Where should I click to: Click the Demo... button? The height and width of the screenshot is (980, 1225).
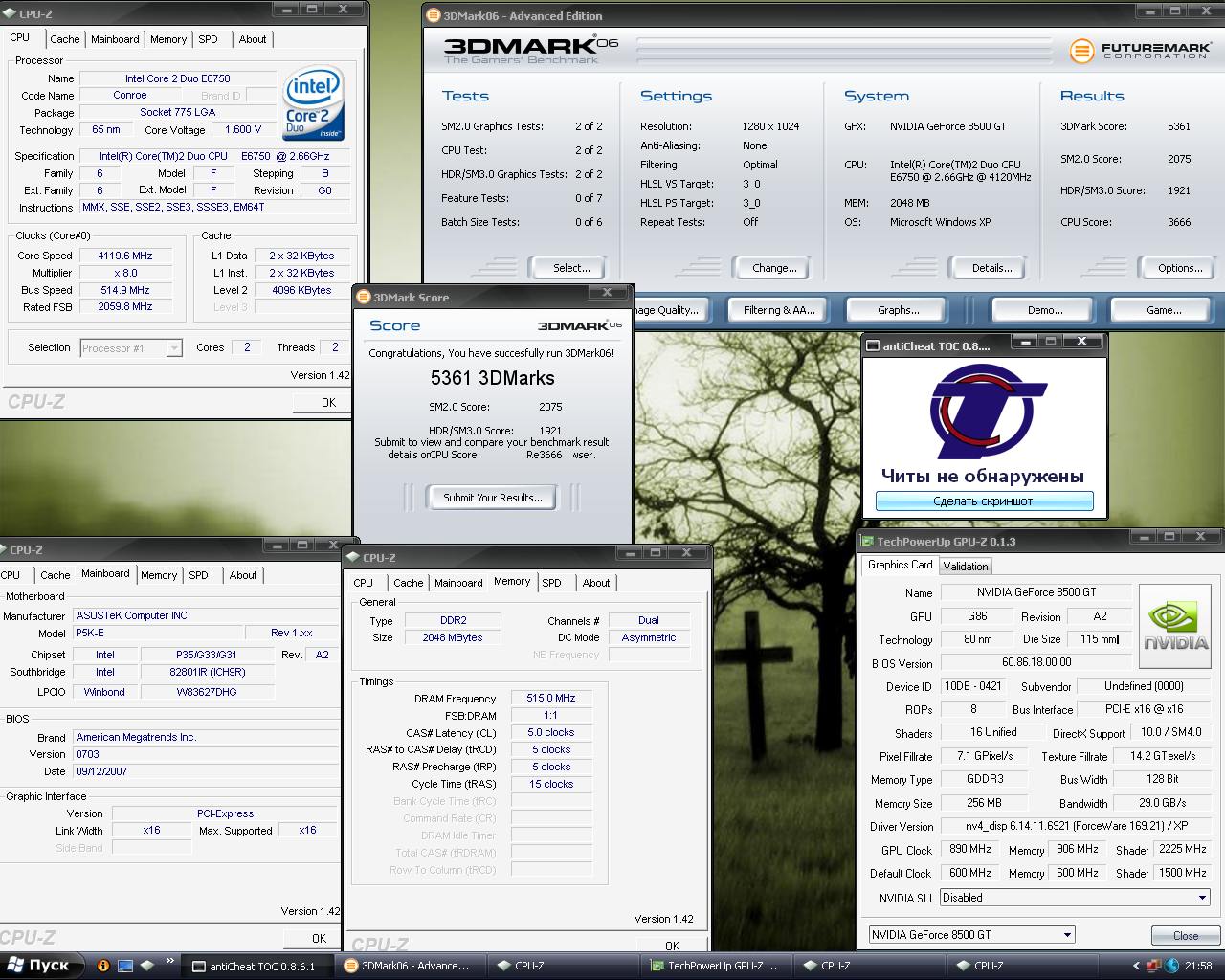(x=1045, y=310)
